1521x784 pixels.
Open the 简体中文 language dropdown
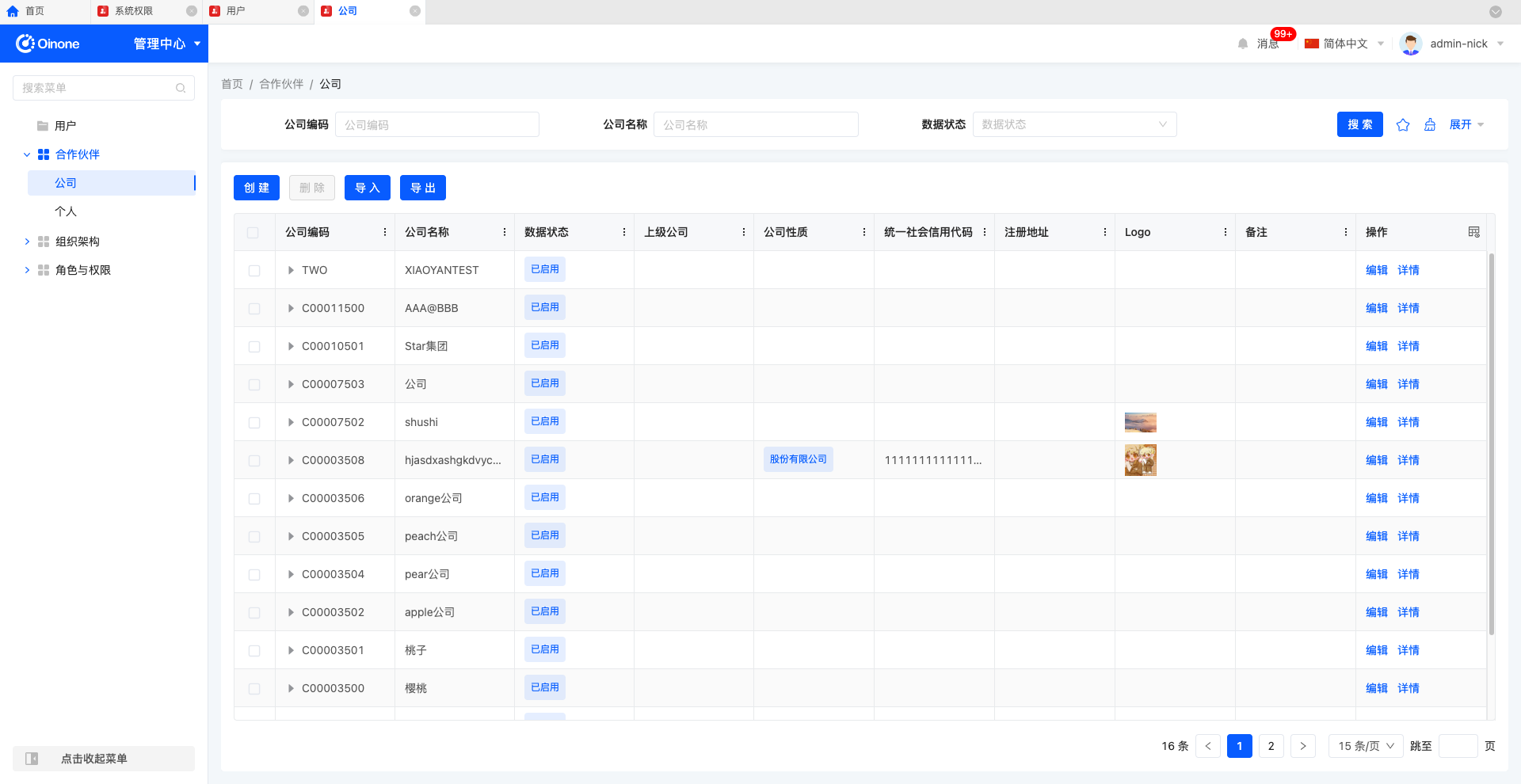pyautogui.click(x=1344, y=44)
